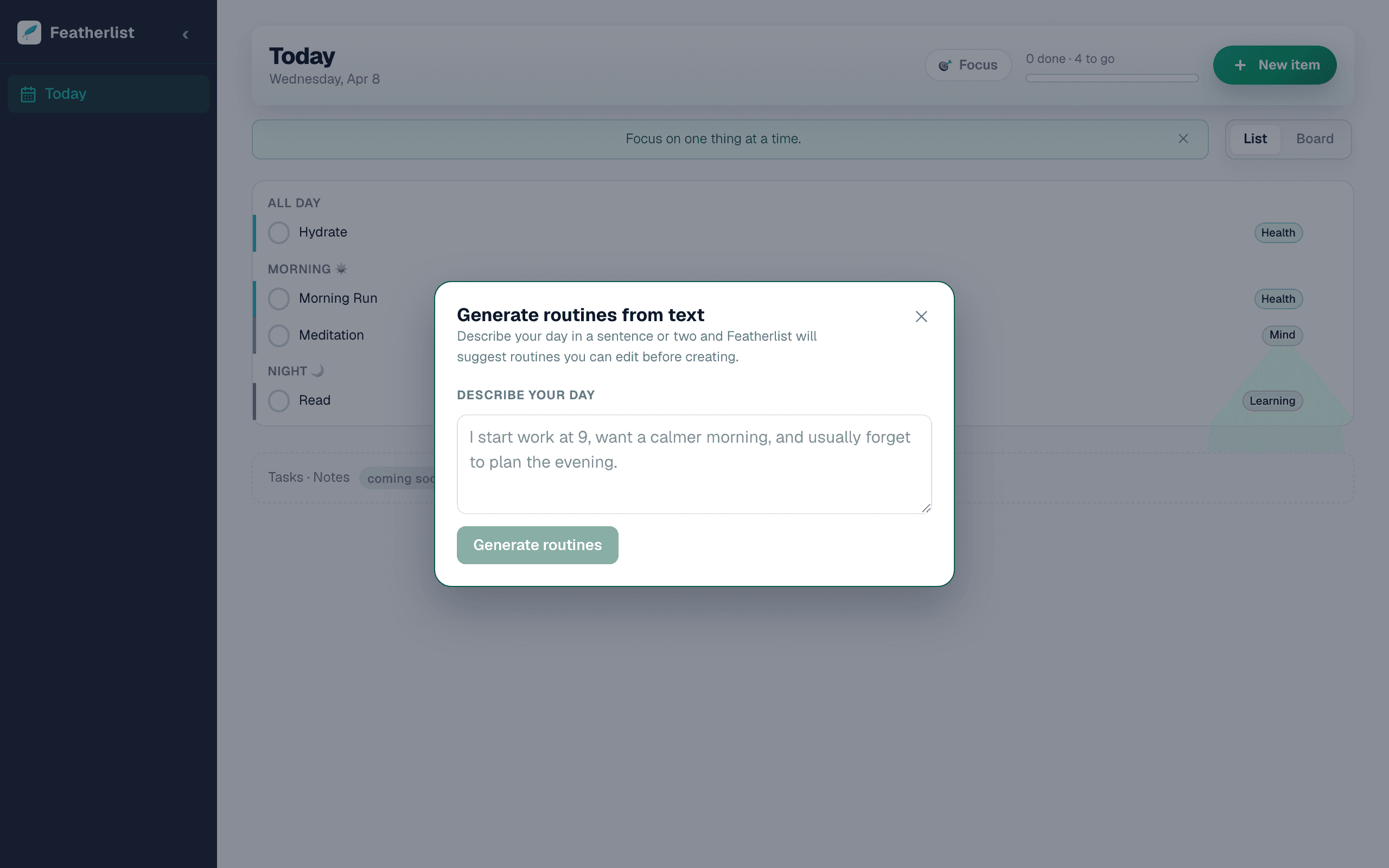The height and width of the screenshot is (868, 1389).
Task: Click the sun icon next to MORNING
Action: (x=341, y=268)
